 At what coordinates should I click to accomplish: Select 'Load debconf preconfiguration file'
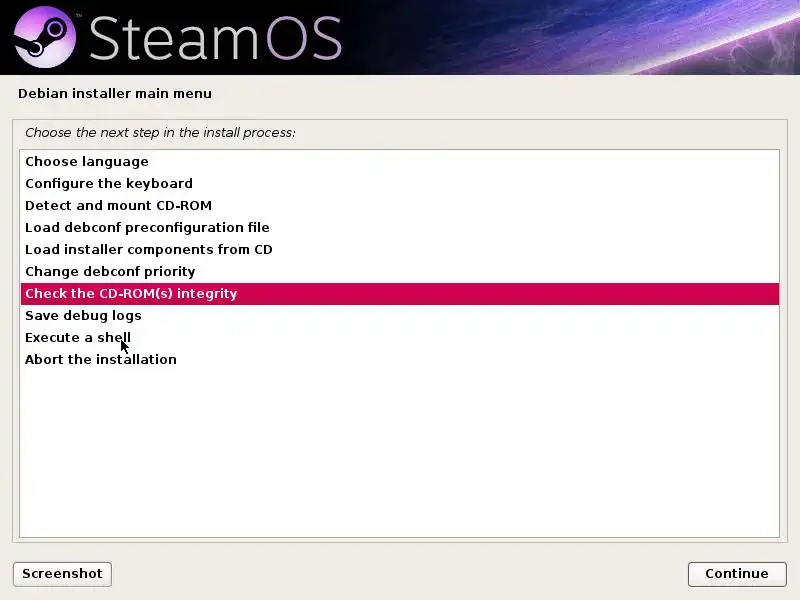pyautogui.click(x=399, y=228)
